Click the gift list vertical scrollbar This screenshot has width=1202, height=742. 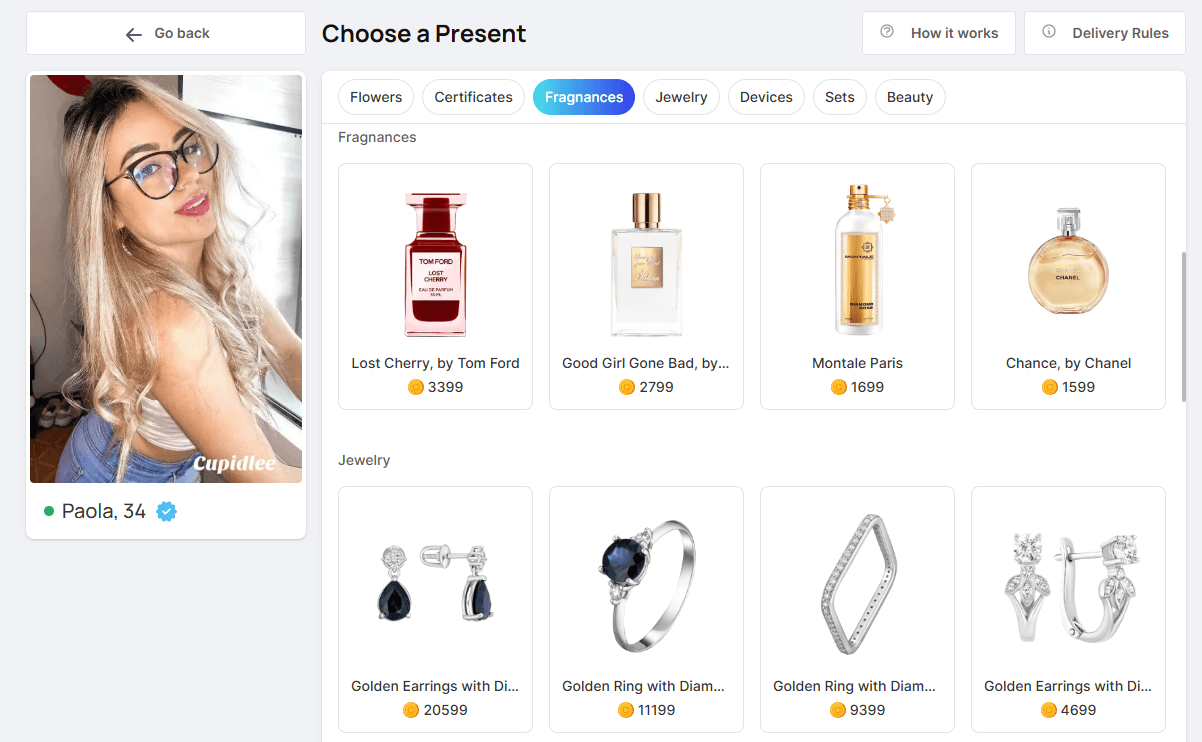[1184, 325]
